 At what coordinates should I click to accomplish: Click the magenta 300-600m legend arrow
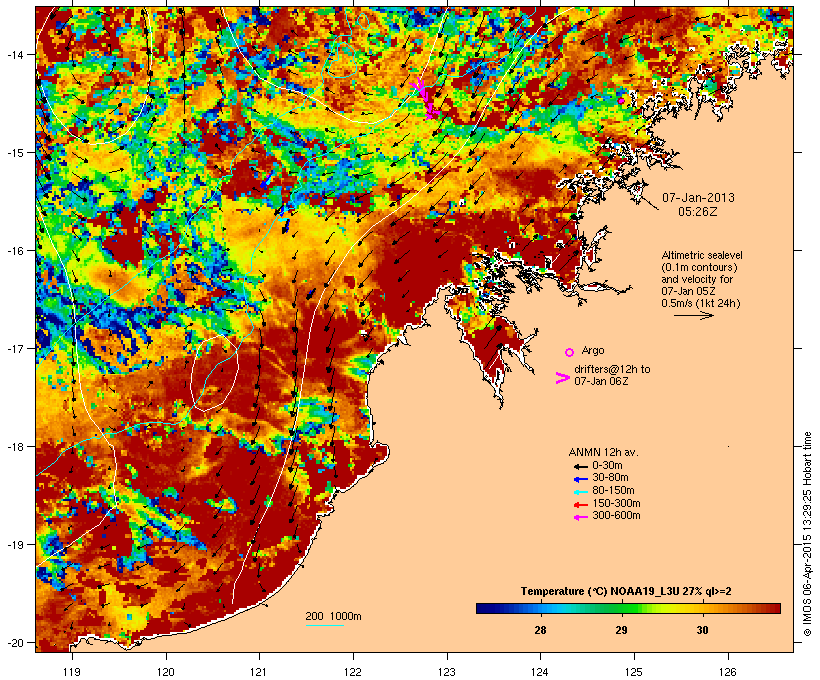coord(580,517)
